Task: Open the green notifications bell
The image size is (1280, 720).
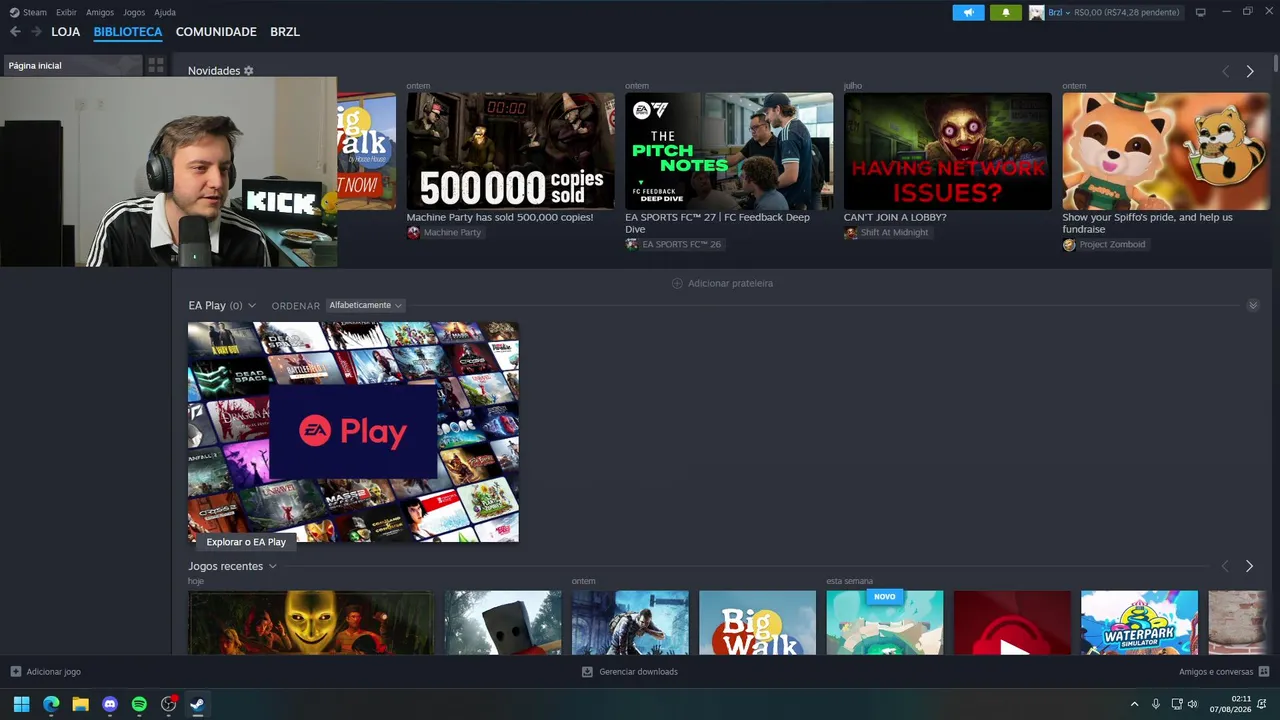Action: tap(1005, 12)
